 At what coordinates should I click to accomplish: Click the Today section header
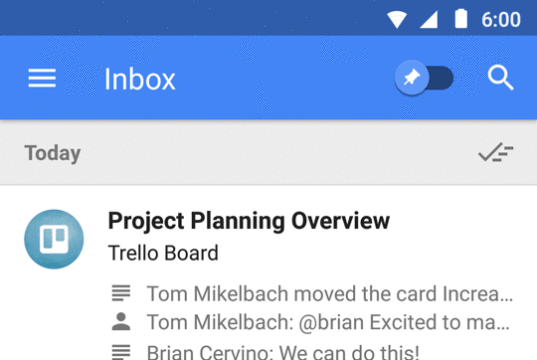(x=52, y=153)
